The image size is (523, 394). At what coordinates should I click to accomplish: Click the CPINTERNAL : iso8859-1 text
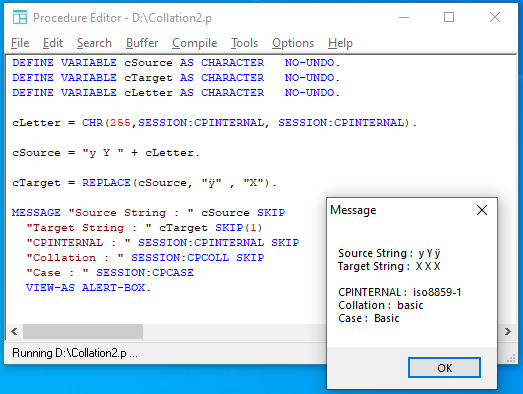(400, 292)
